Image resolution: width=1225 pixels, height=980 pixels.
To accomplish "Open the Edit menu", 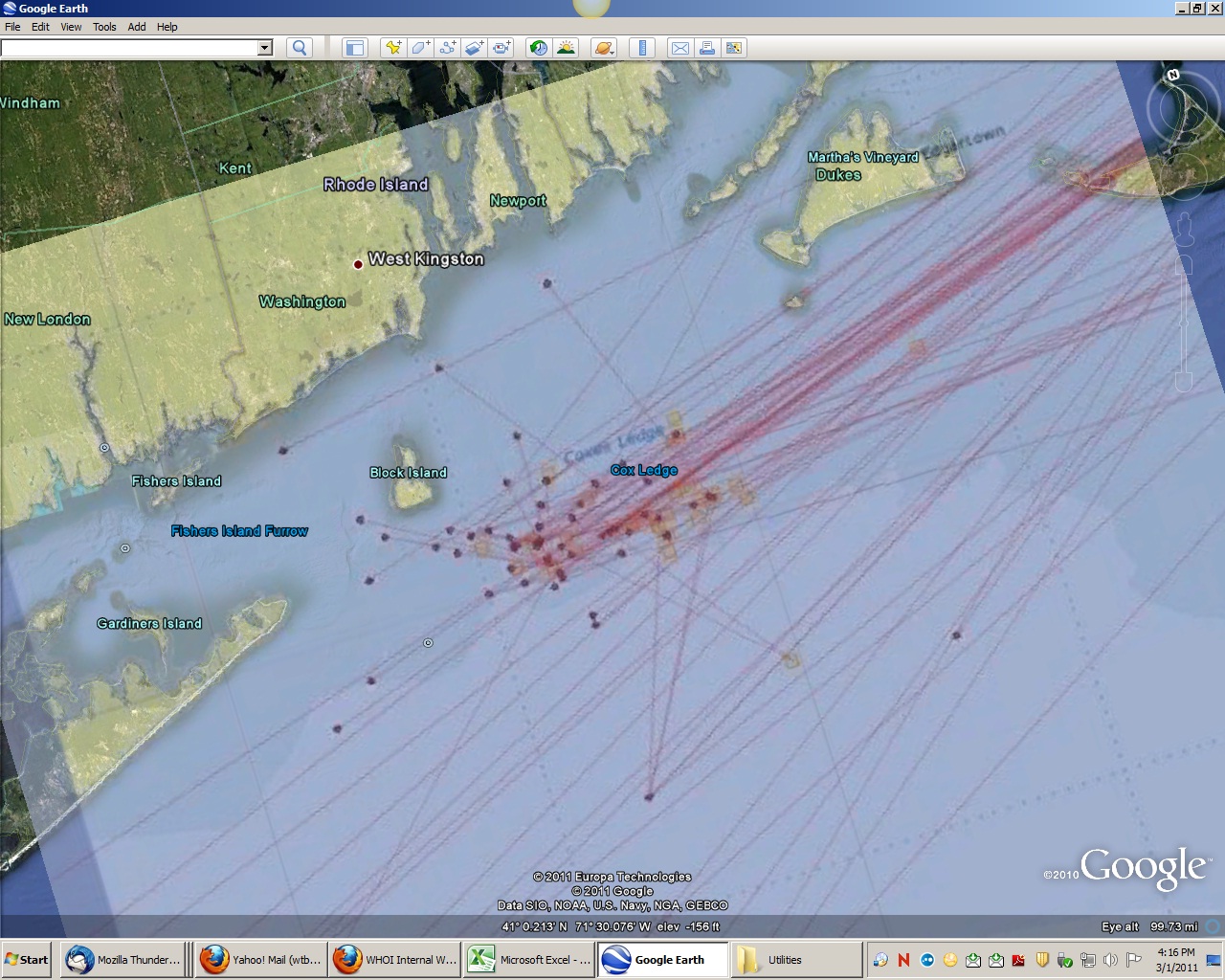I will click(40, 27).
